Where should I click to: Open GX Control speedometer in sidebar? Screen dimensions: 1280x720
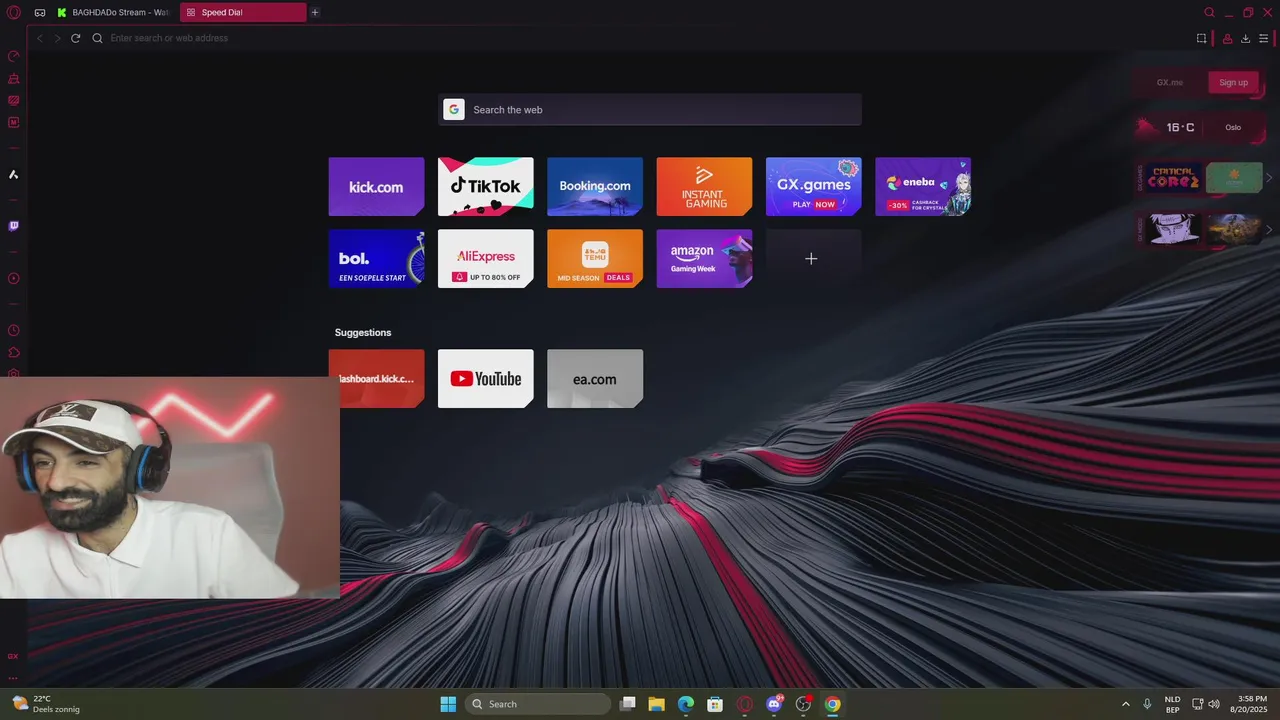pyautogui.click(x=14, y=56)
